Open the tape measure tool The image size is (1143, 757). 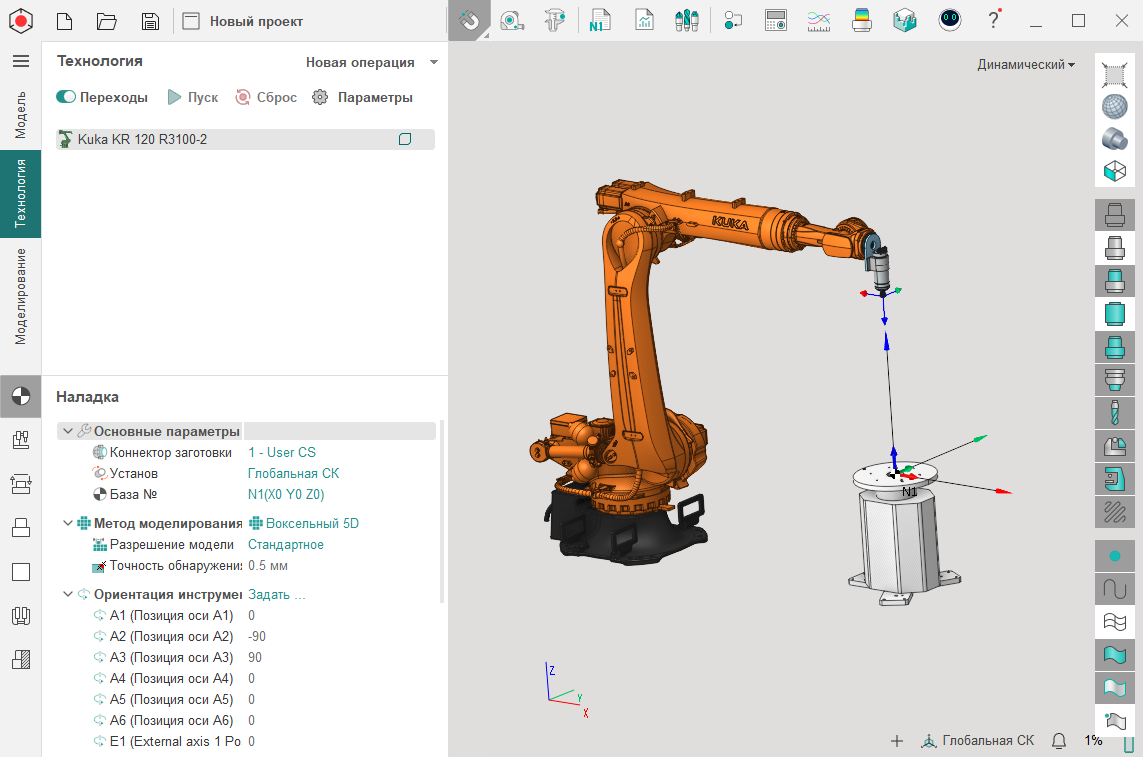tap(512, 20)
